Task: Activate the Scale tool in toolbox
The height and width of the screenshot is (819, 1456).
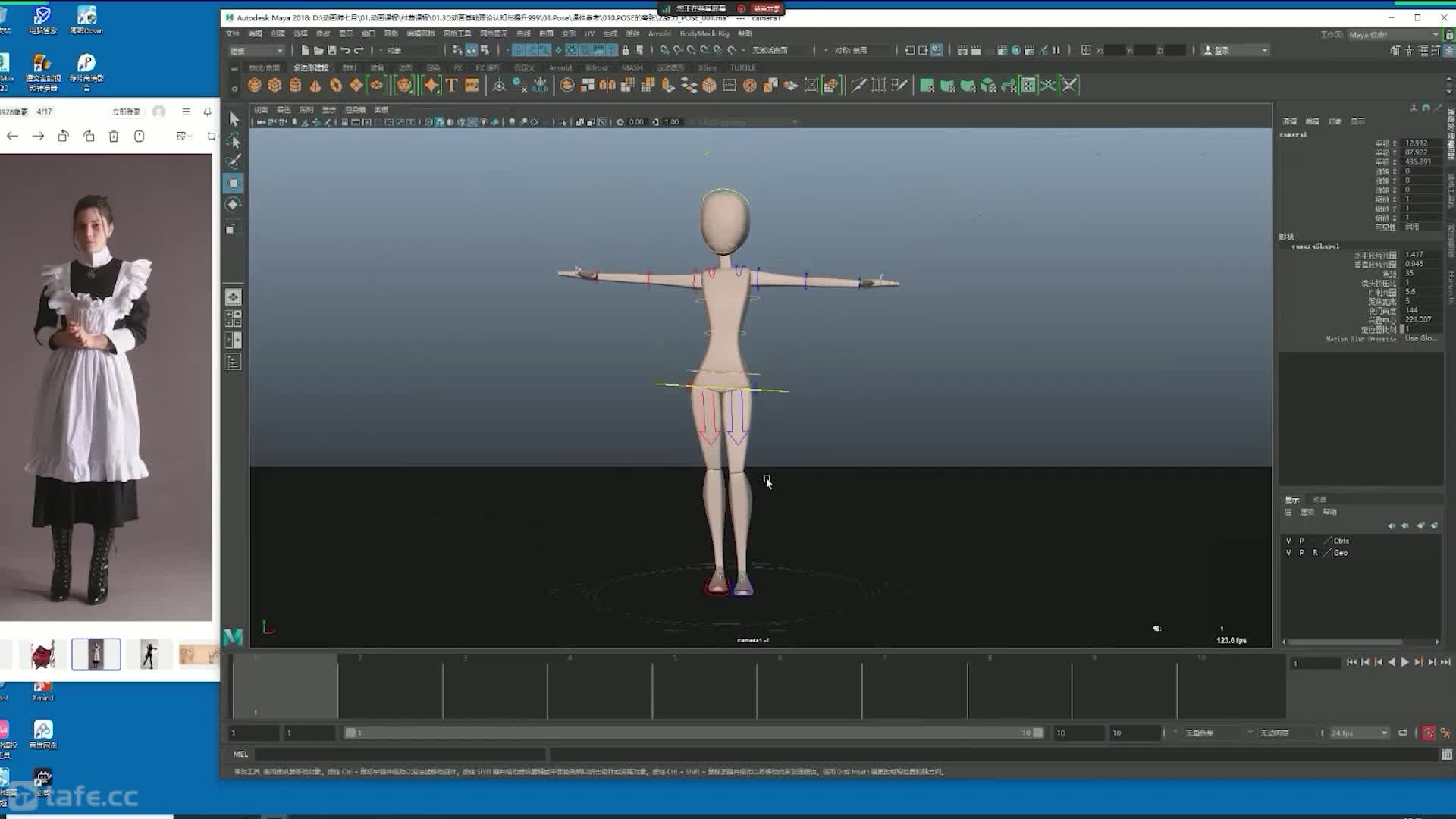Action: pyautogui.click(x=234, y=227)
